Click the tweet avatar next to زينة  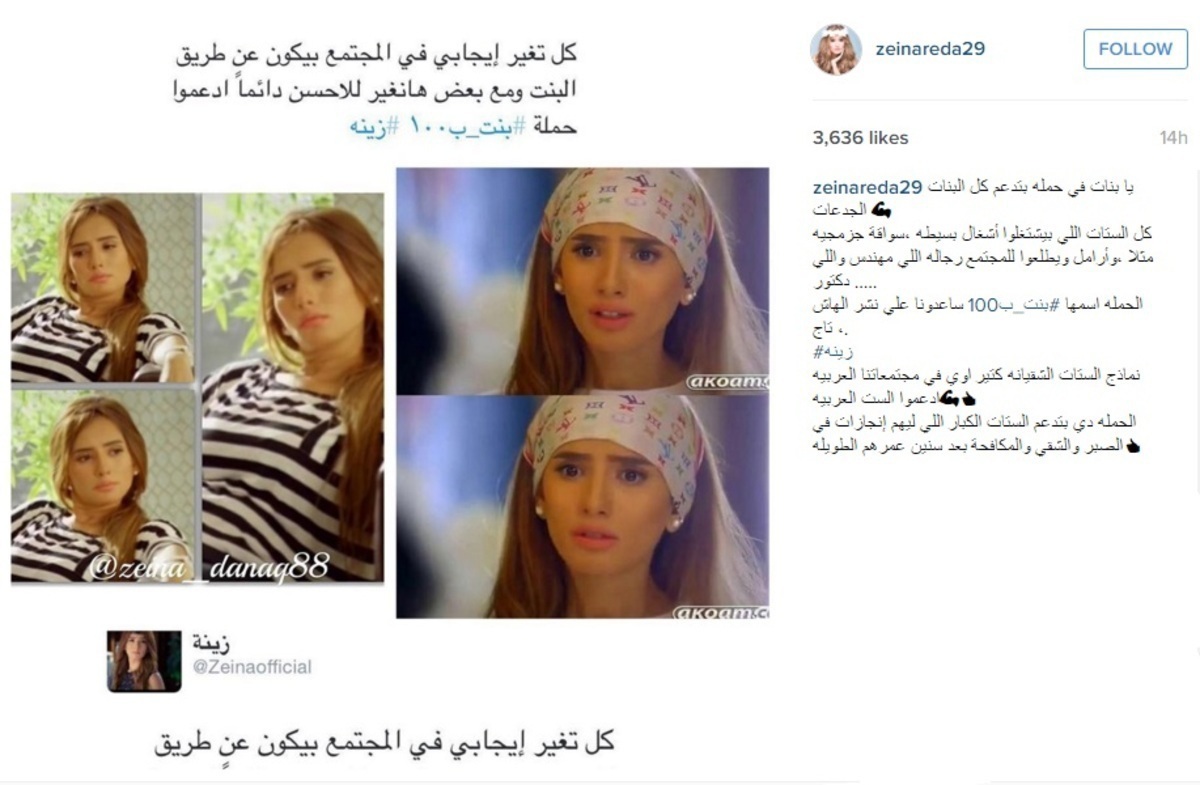[x=144, y=661]
